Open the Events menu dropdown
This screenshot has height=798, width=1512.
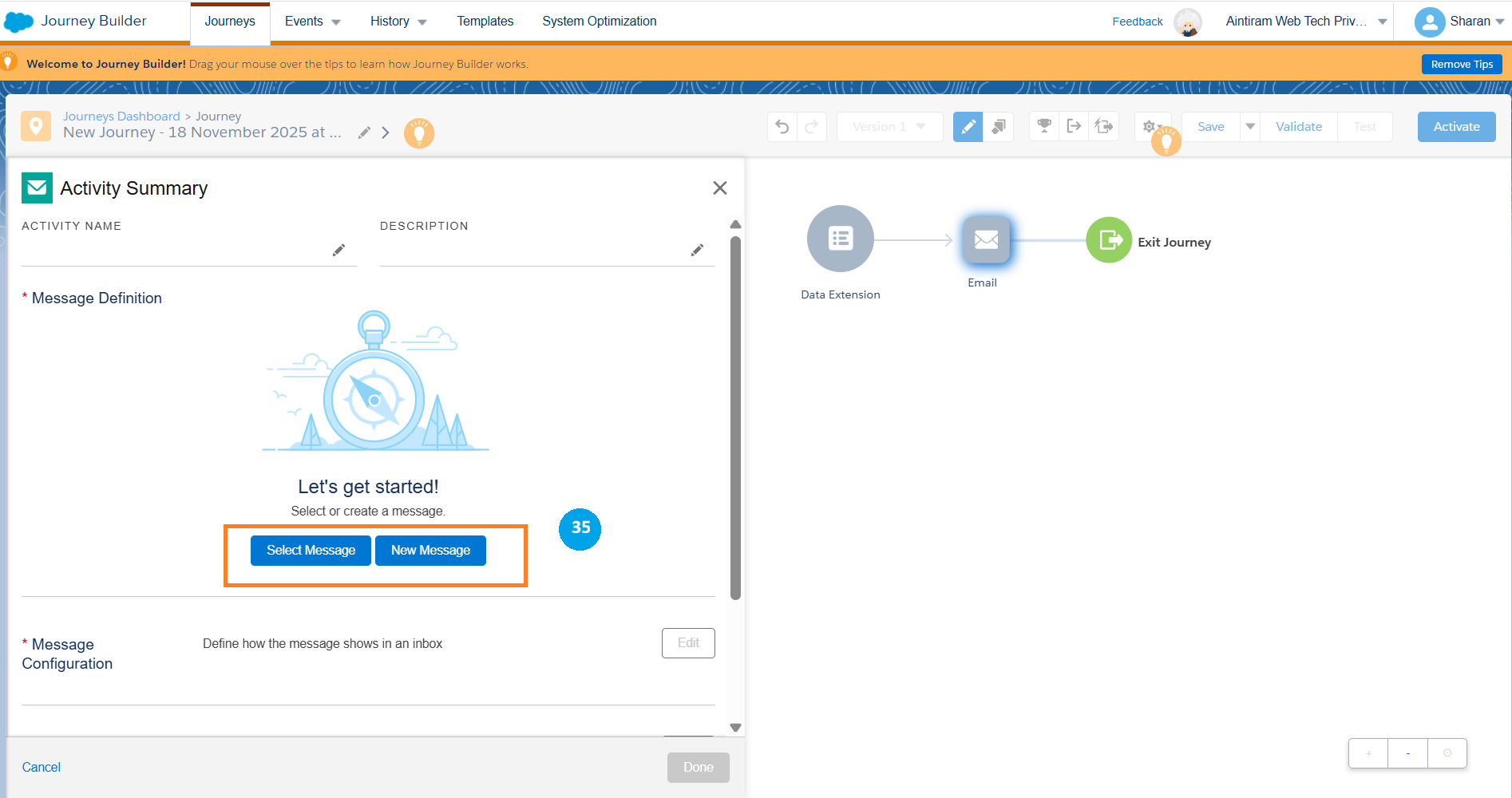click(x=312, y=22)
